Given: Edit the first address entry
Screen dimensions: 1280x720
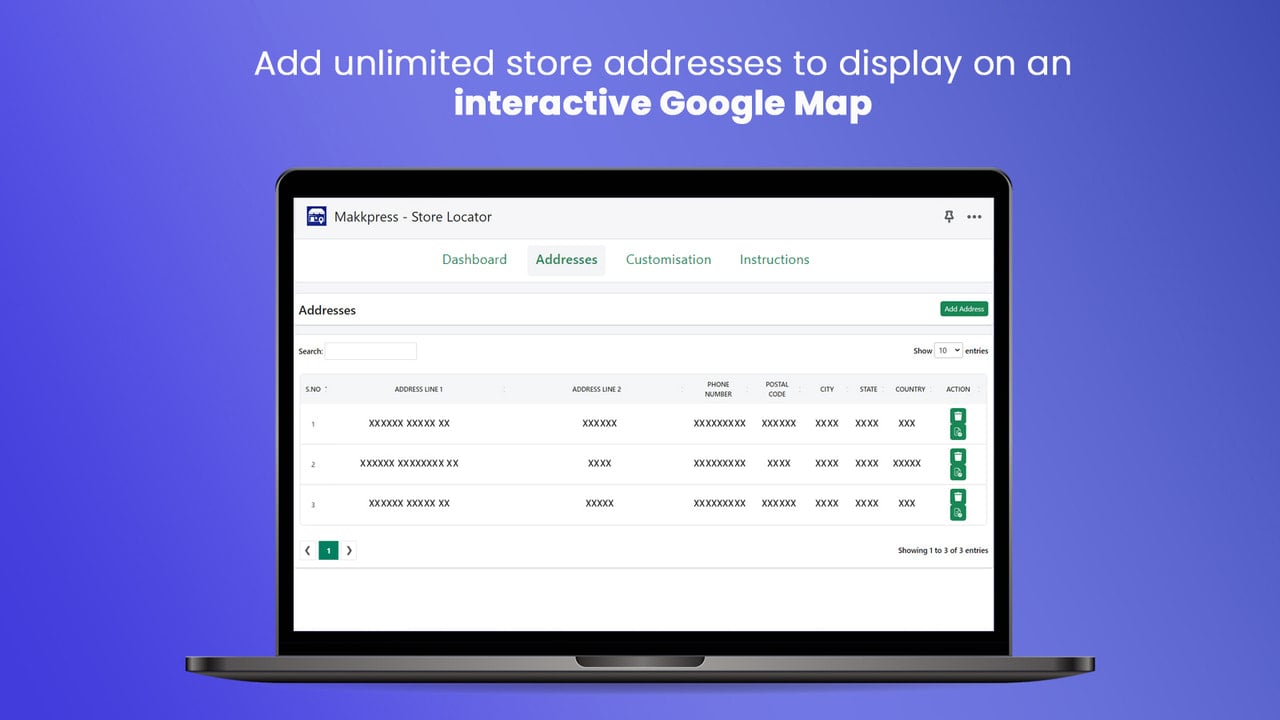Looking at the screenshot, I should tap(958, 432).
